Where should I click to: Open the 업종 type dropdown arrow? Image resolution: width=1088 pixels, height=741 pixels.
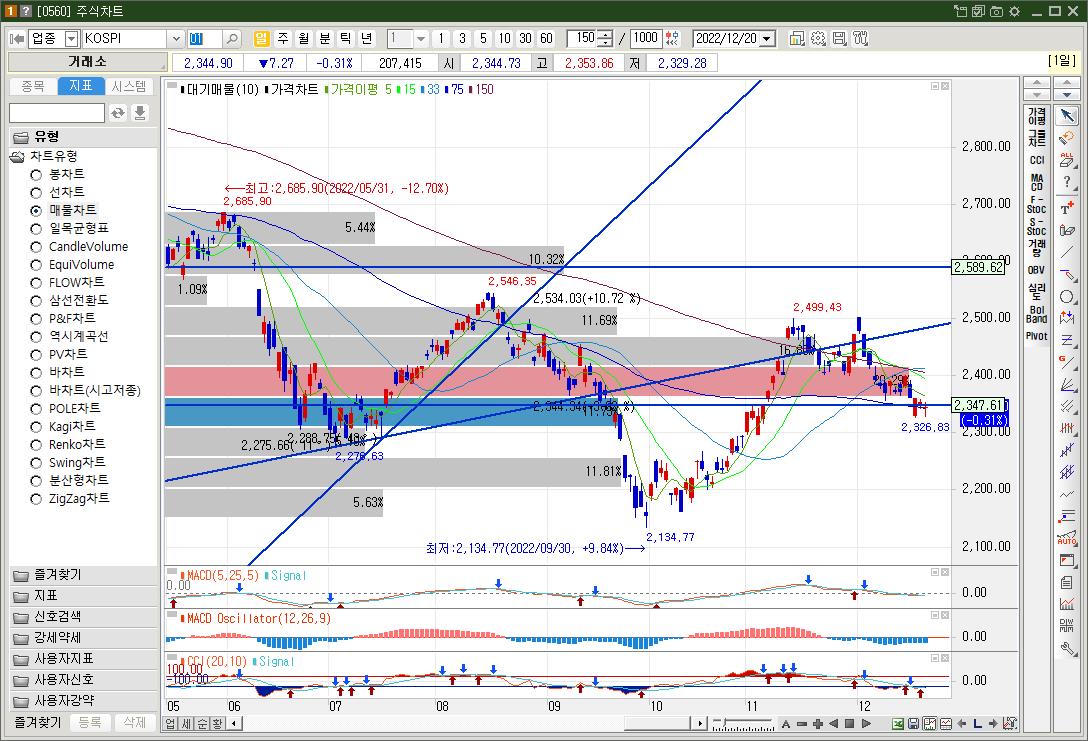71,39
